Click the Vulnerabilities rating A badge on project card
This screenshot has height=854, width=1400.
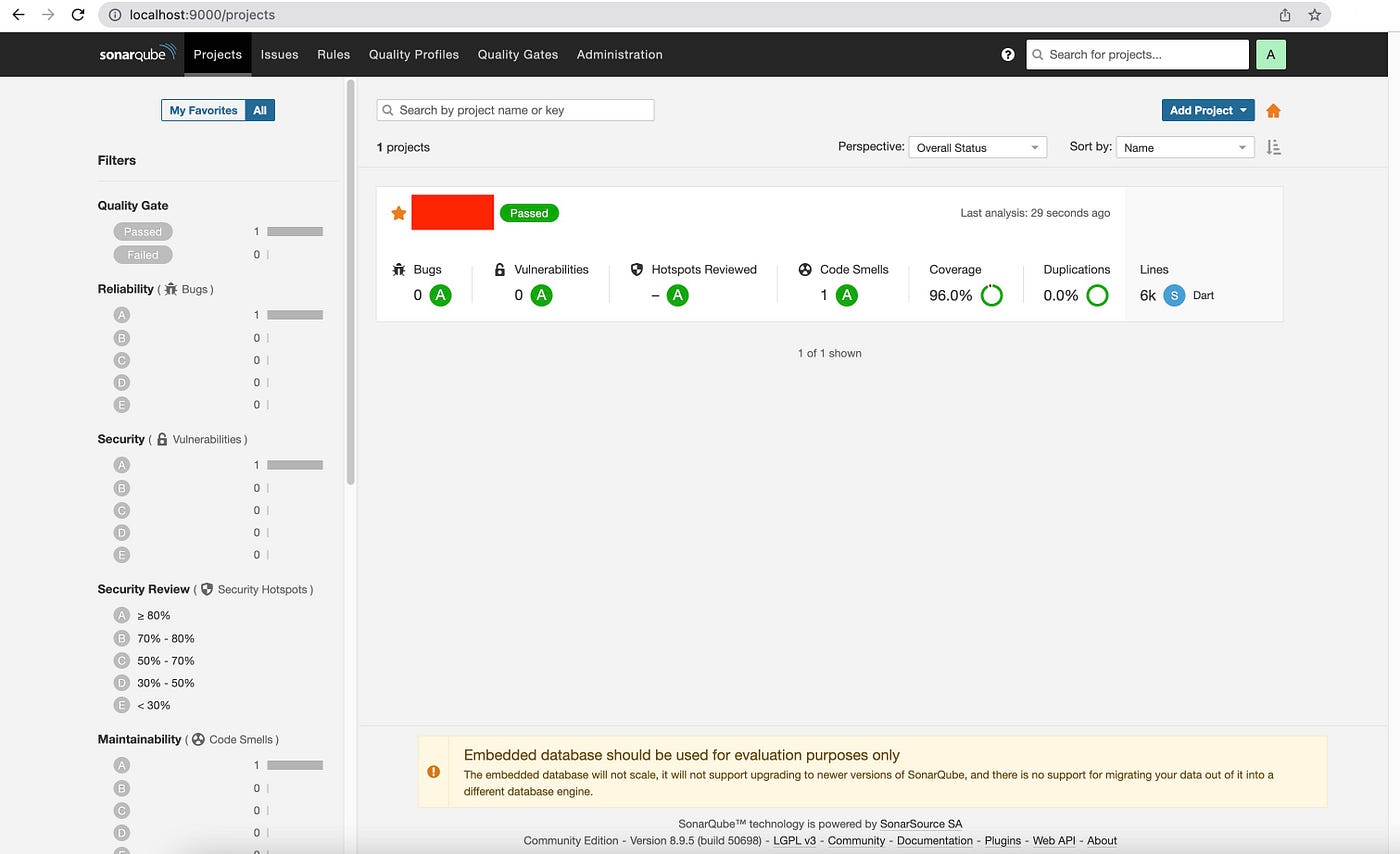(x=541, y=295)
